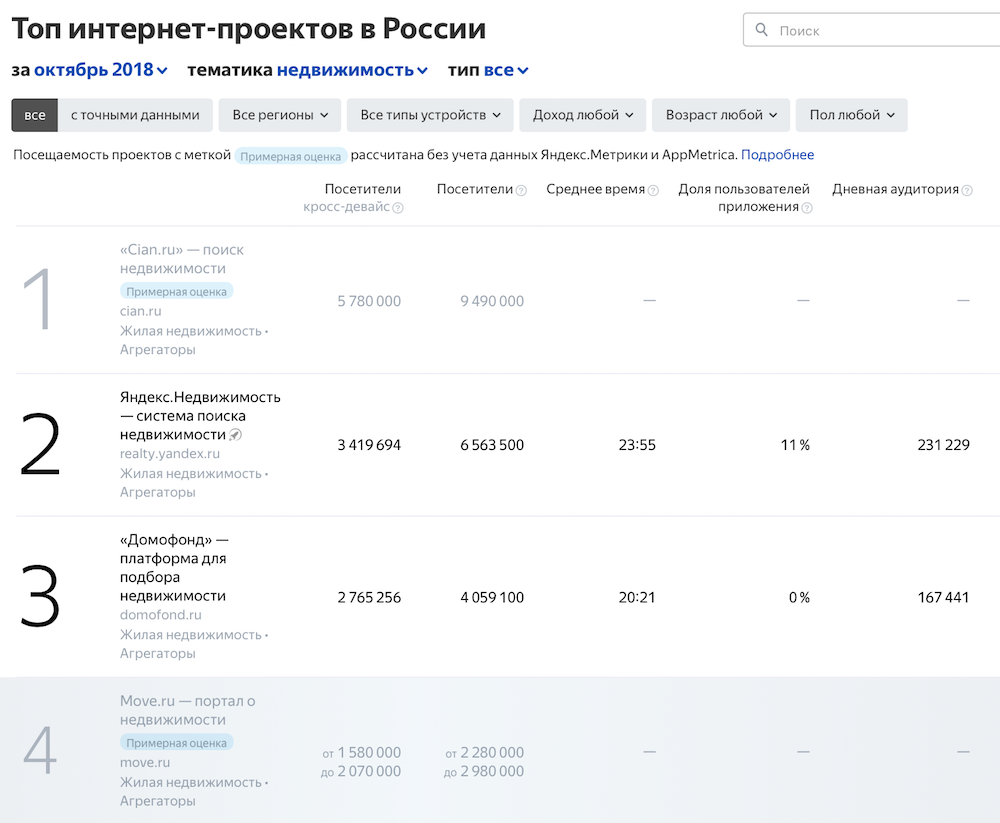Click Домофонд cross-device value 2 765 256
This screenshot has height=823, width=1000.
click(369, 597)
